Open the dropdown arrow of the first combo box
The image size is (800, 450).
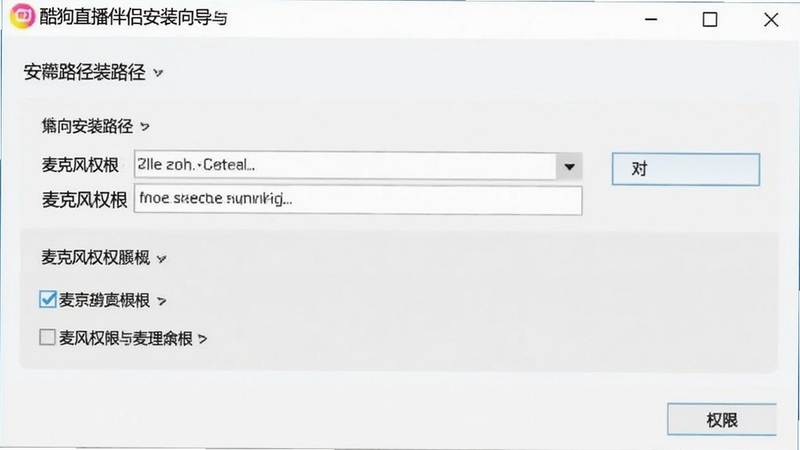click(x=569, y=166)
